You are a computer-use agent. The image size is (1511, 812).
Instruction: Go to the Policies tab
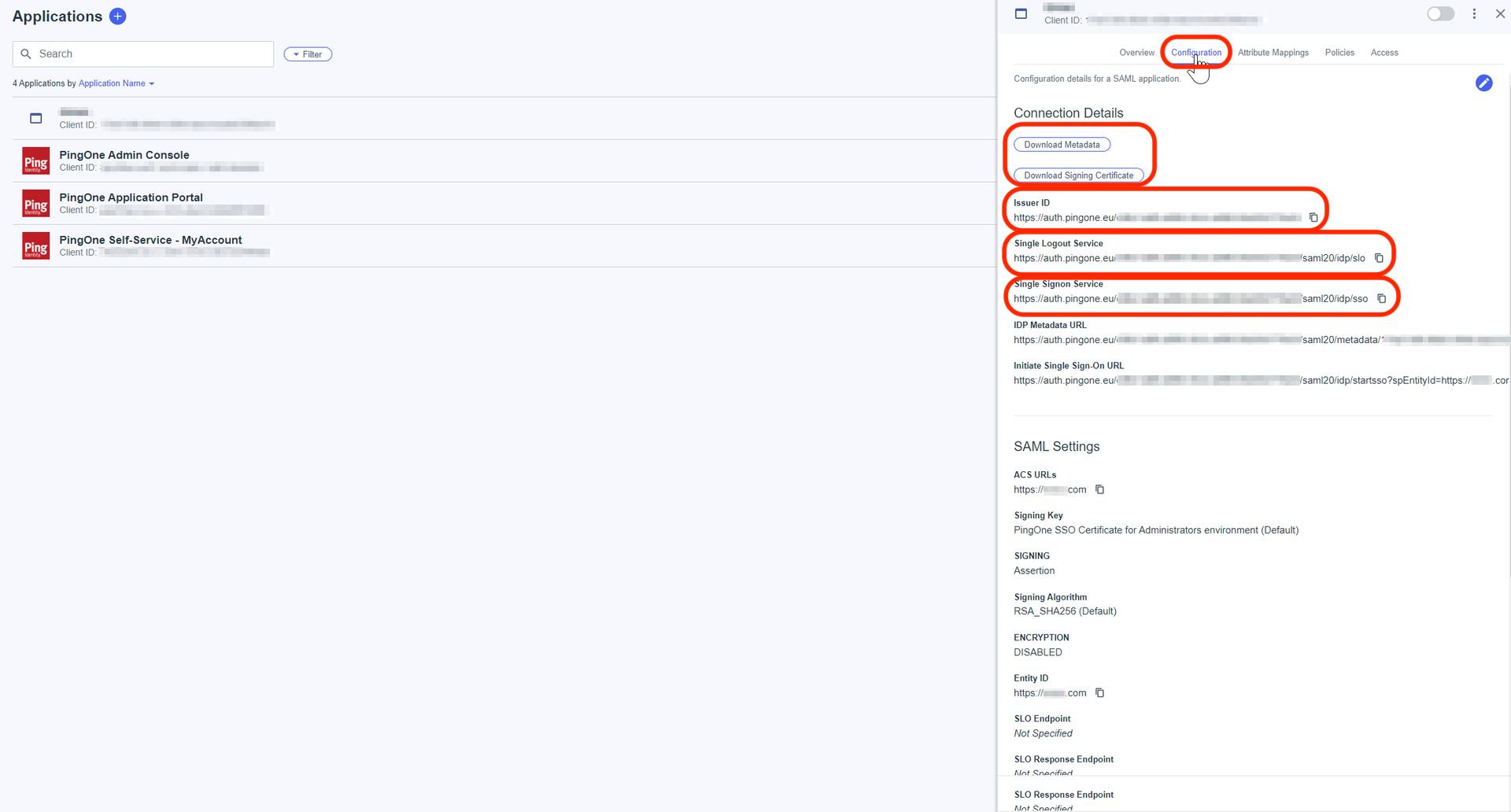[x=1339, y=53]
